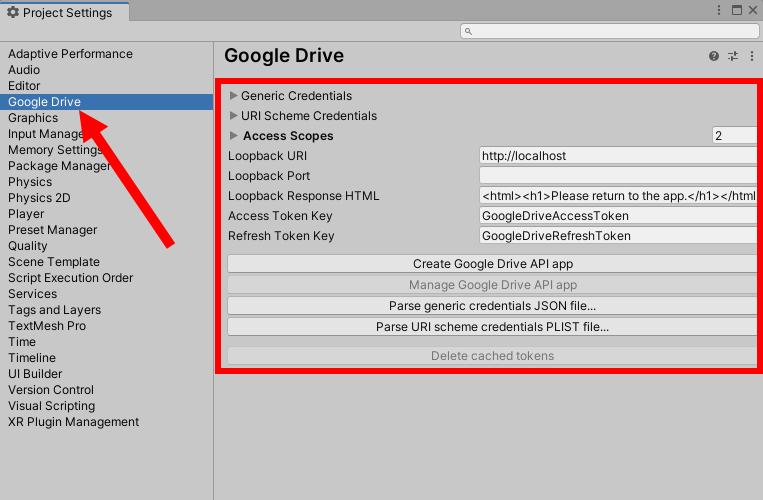Click the Access Token Key label
The image size is (763, 500).
[280, 215]
